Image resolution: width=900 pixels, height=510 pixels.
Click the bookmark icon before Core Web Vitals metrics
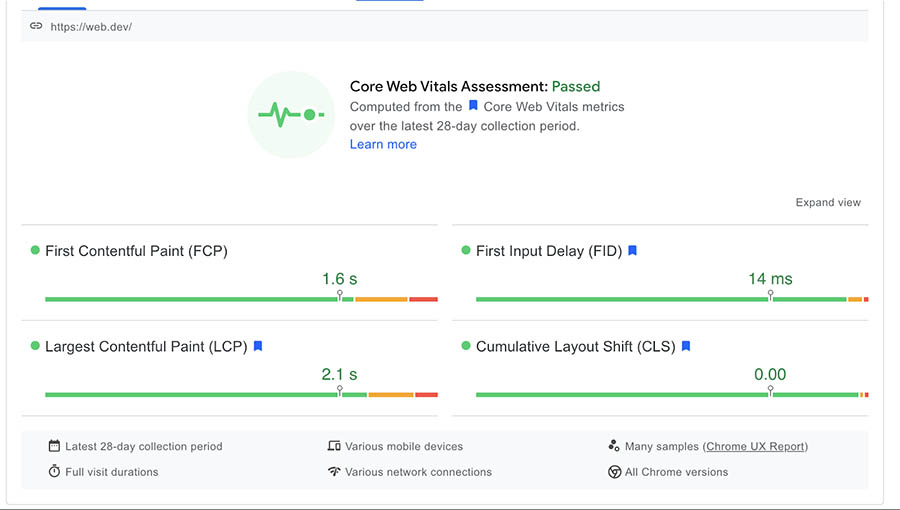click(x=473, y=106)
